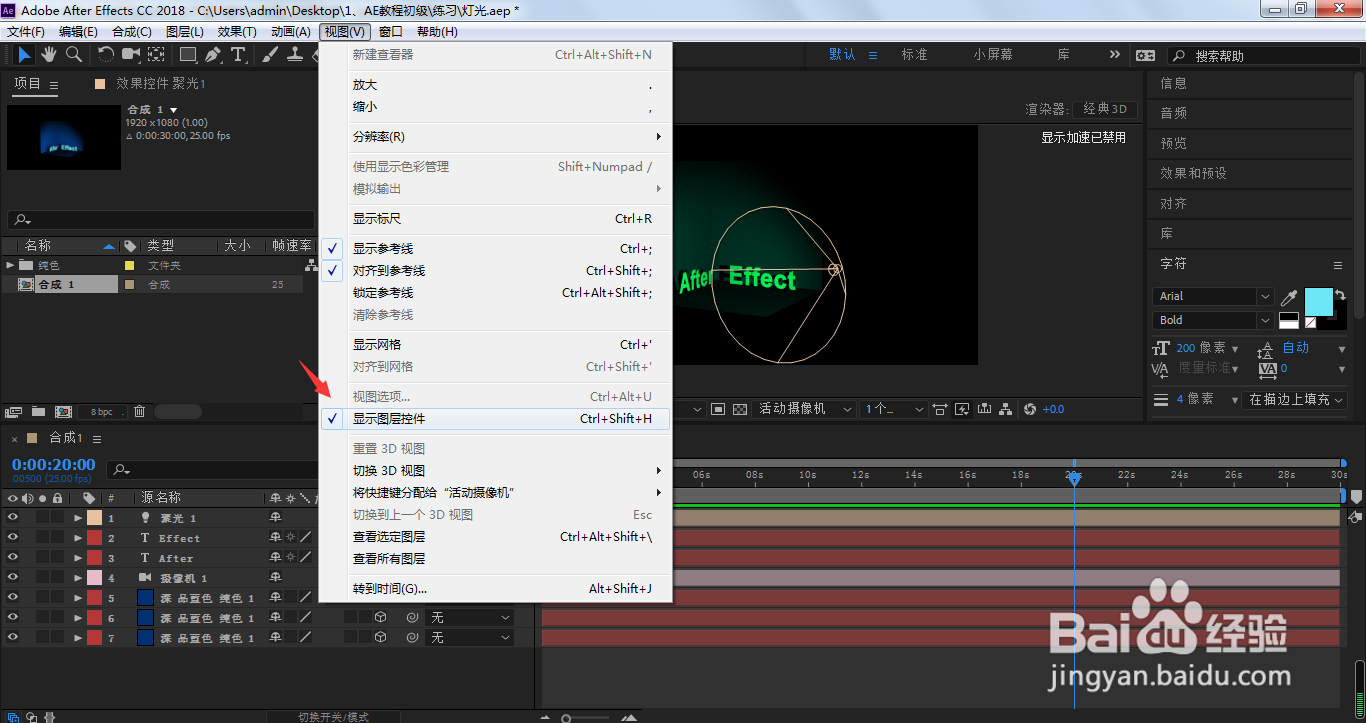Select the Rectangle shape tool
This screenshot has width=1366, height=723.
[x=188, y=54]
